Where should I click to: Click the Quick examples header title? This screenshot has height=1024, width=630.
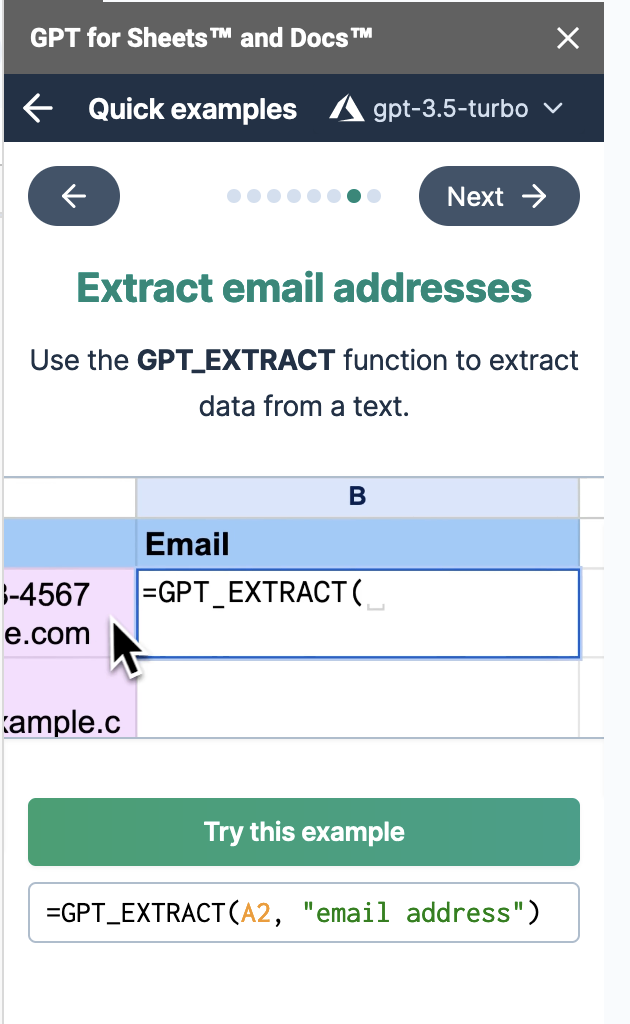click(x=192, y=109)
